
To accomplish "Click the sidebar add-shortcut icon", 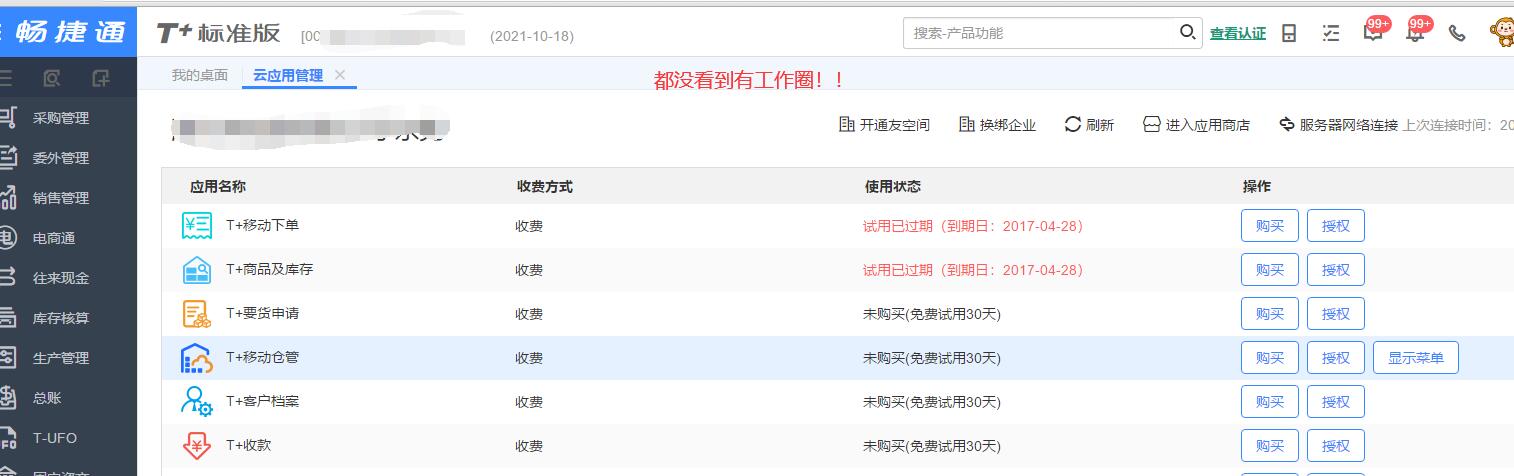I will point(100,78).
